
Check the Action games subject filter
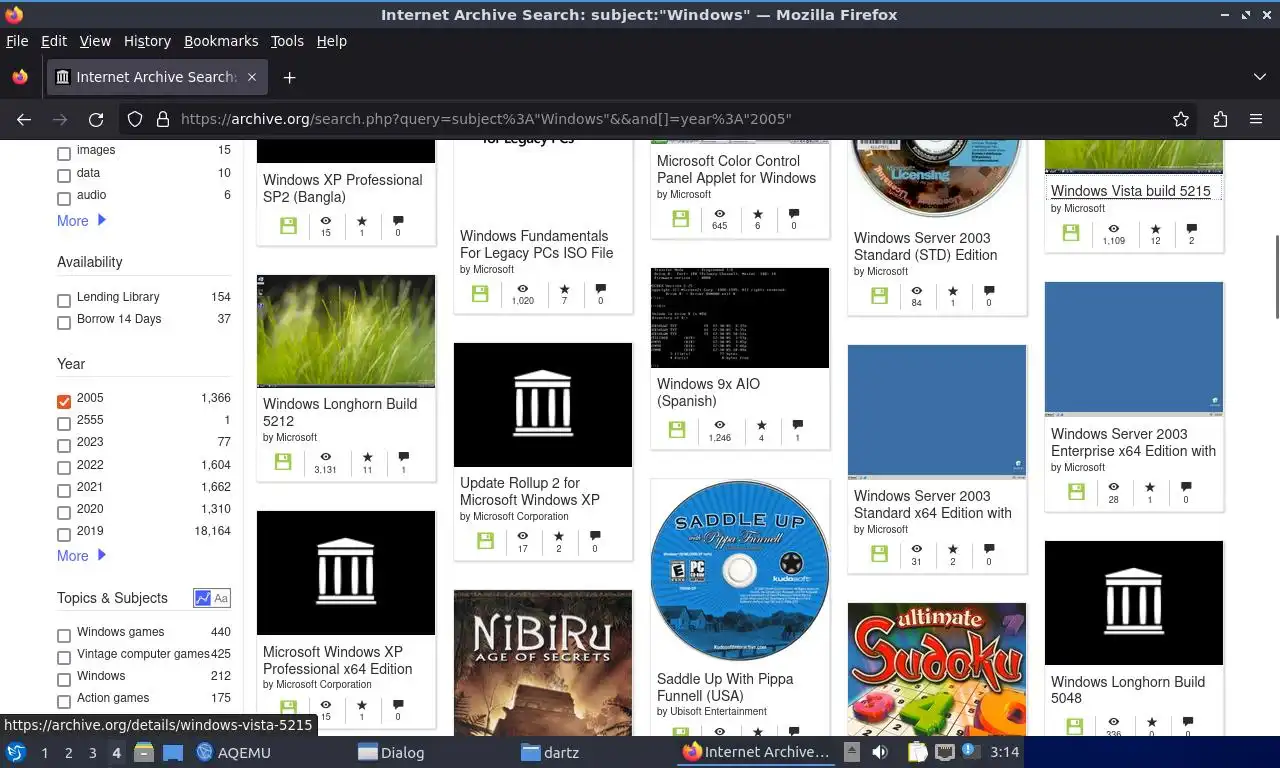point(64,701)
